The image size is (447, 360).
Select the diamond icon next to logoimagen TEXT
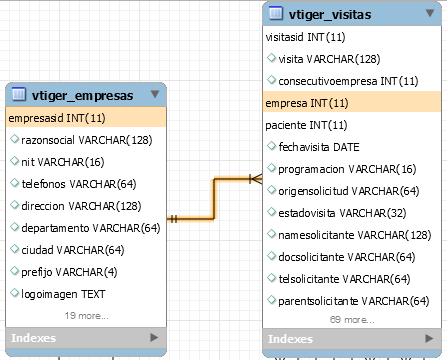(14, 293)
